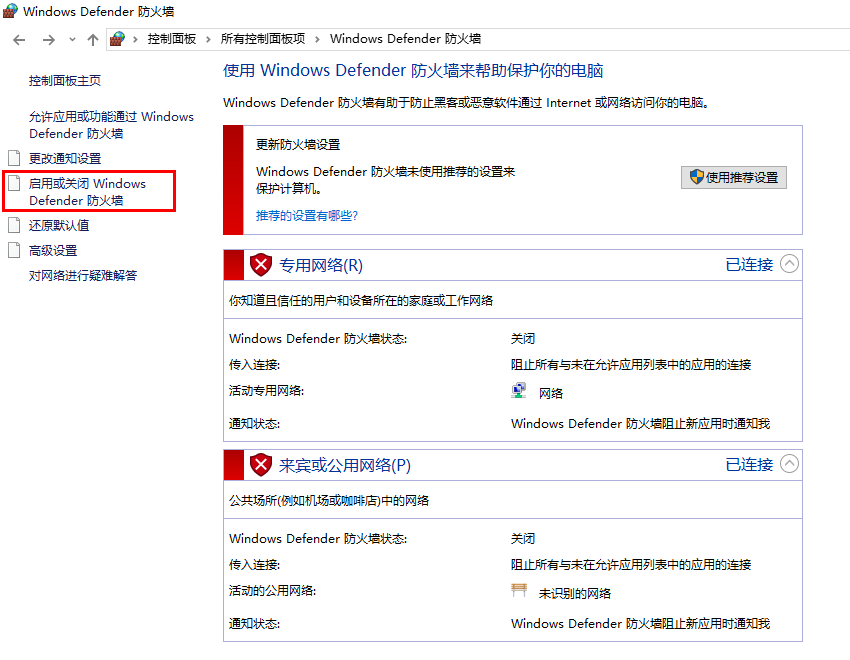Open 控制面板主页 link
The image size is (850, 660).
[x=65, y=81]
